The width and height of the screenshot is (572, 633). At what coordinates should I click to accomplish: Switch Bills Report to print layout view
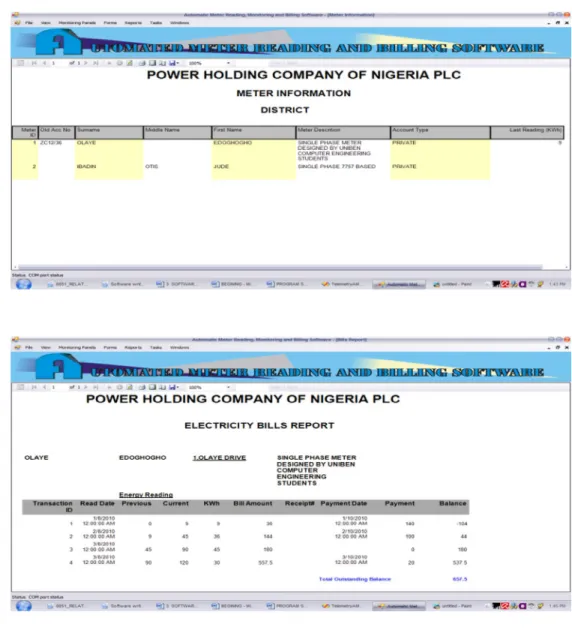[152, 388]
